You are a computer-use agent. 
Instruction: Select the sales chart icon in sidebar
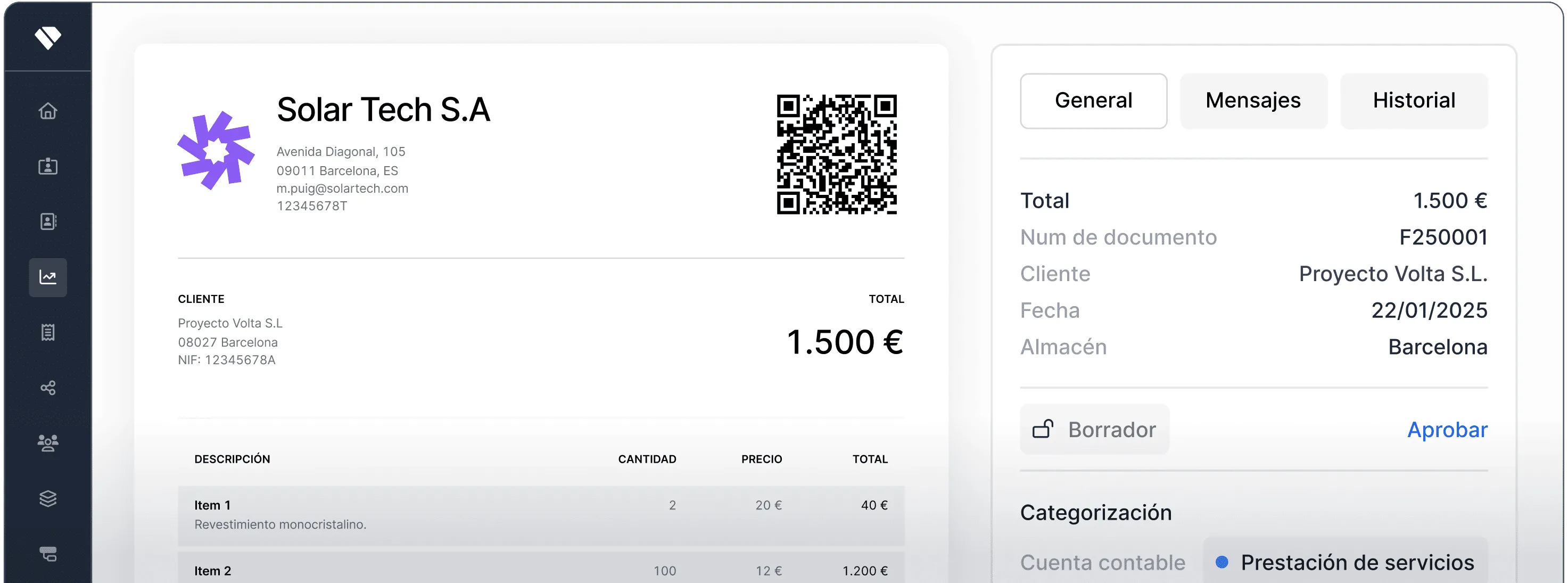(x=48, y=277)
